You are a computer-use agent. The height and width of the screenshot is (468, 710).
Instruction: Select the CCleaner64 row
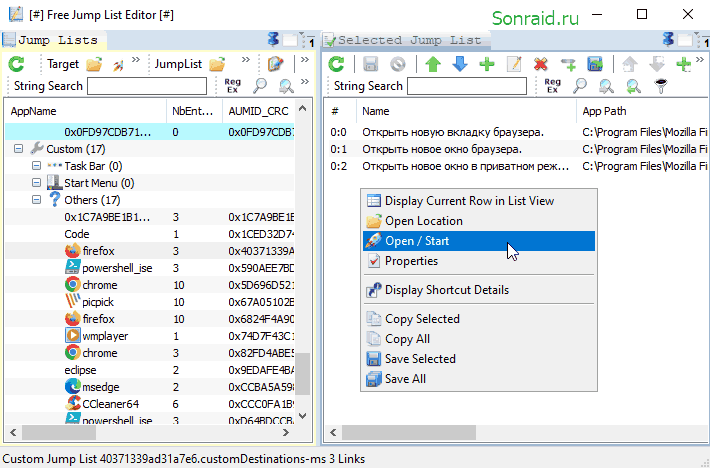[x=150, y=404]
